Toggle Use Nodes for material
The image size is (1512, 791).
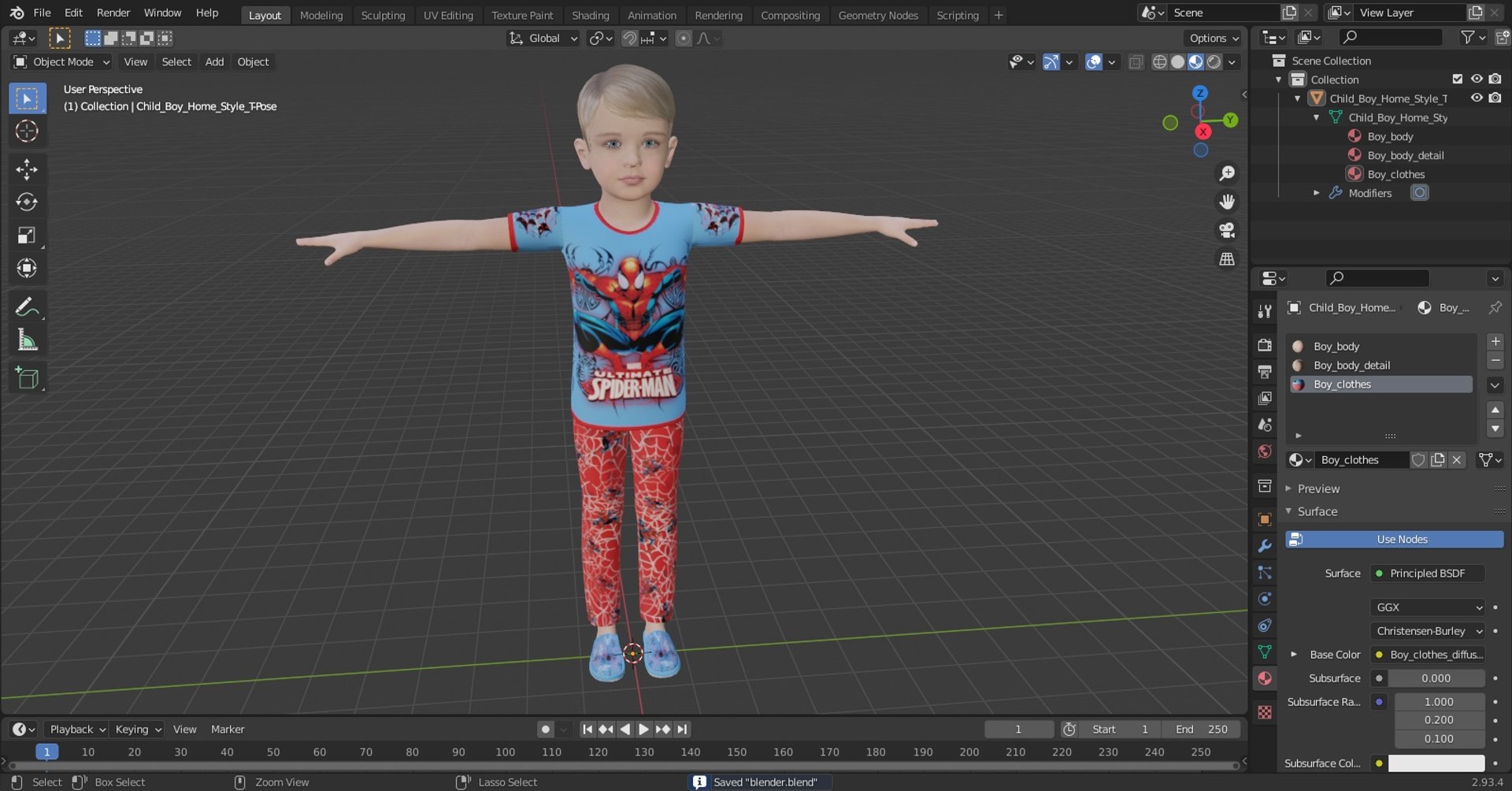1394,540
